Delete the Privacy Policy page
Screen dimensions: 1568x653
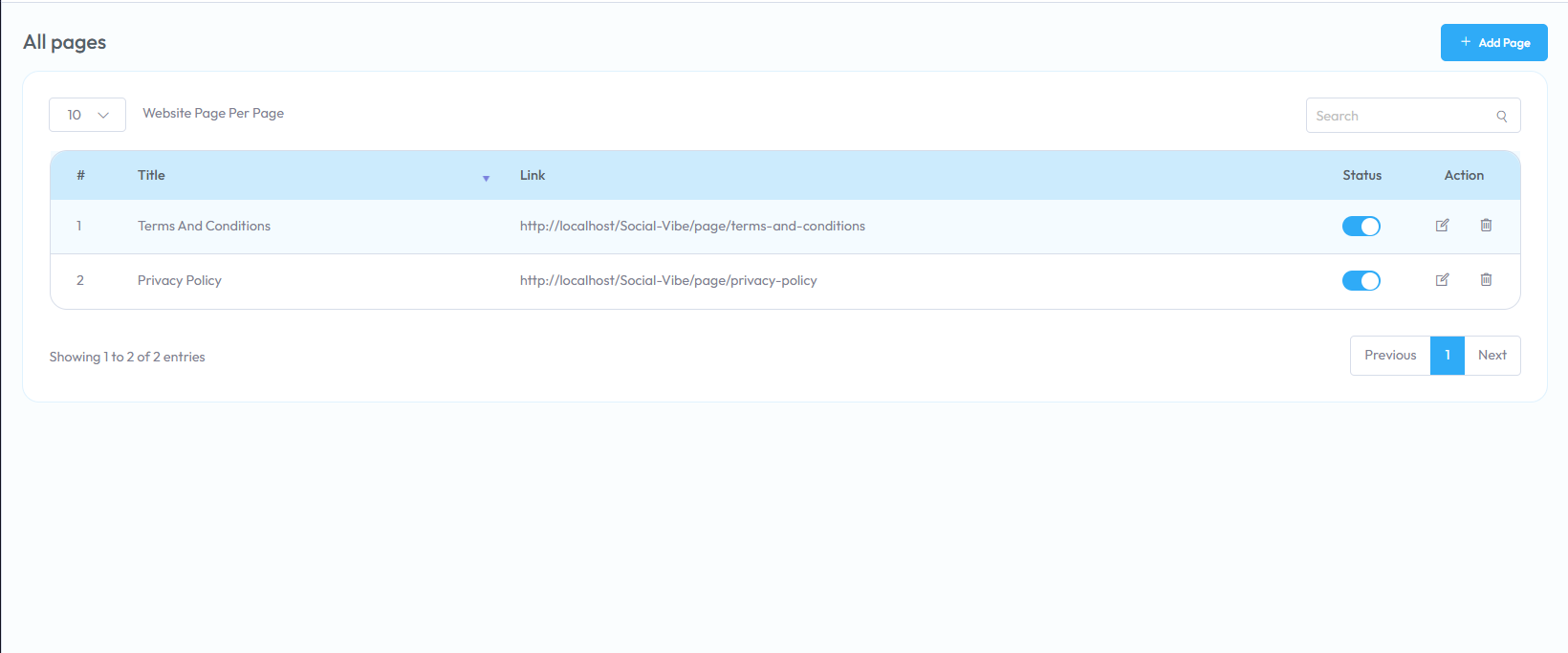1486,280
